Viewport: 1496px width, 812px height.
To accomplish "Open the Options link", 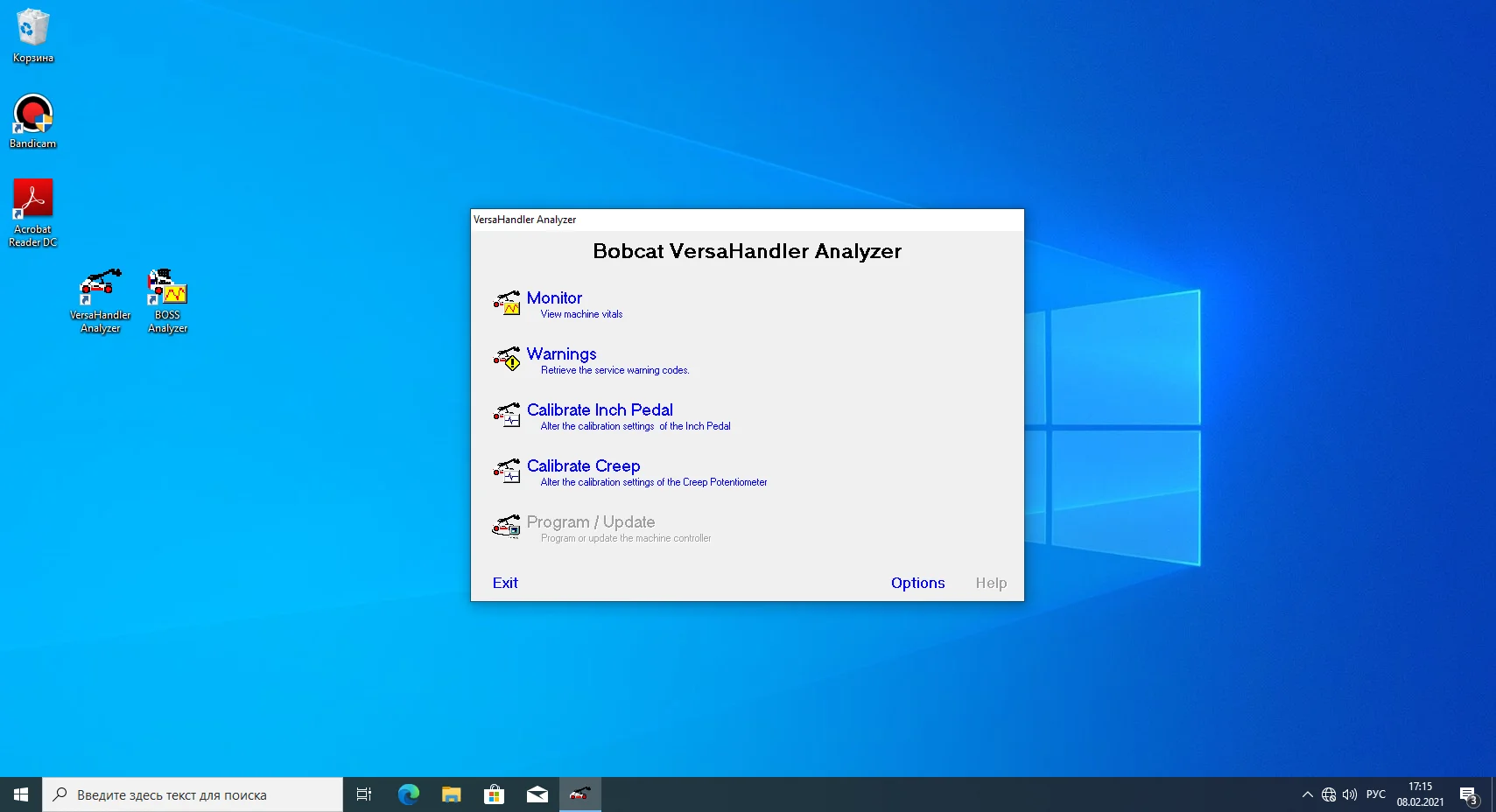I will point(917,583).
